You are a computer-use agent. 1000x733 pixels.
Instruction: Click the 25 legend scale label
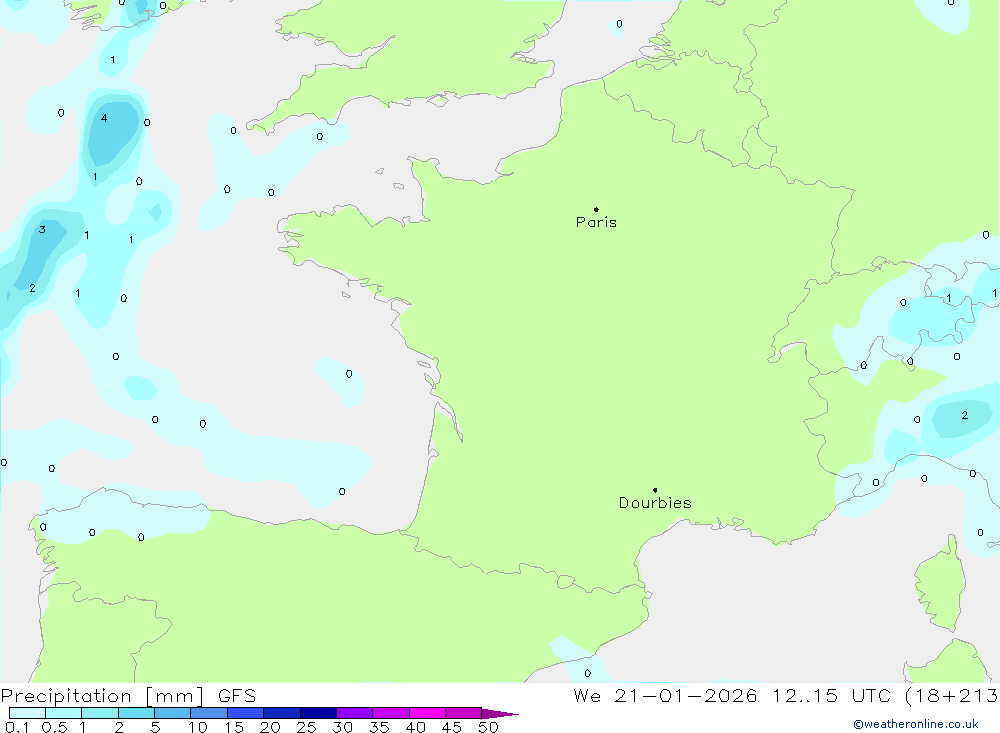[x=306, y=727]
